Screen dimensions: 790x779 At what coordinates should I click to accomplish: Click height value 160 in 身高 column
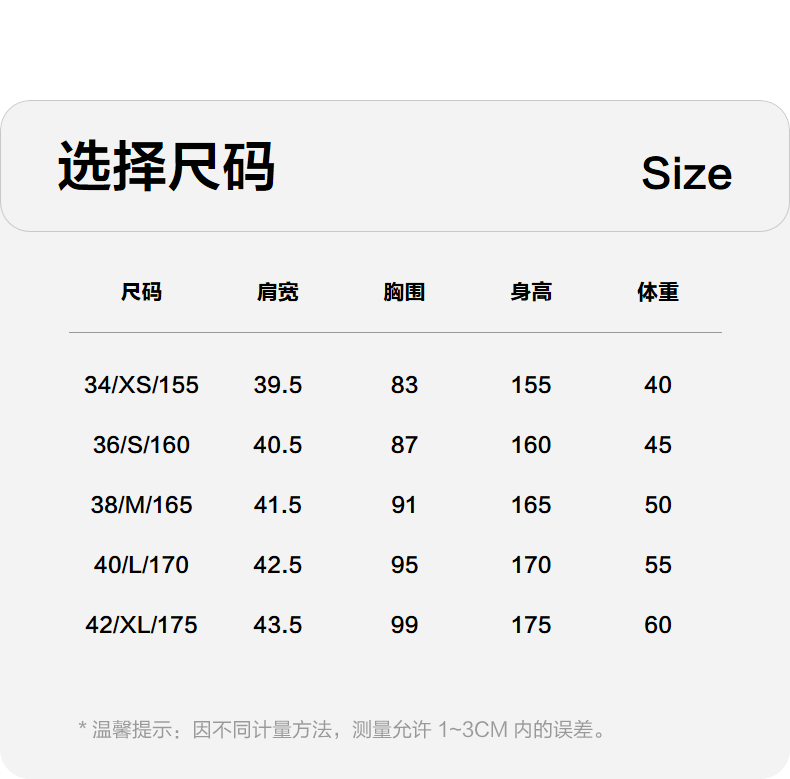click(531, 445)
